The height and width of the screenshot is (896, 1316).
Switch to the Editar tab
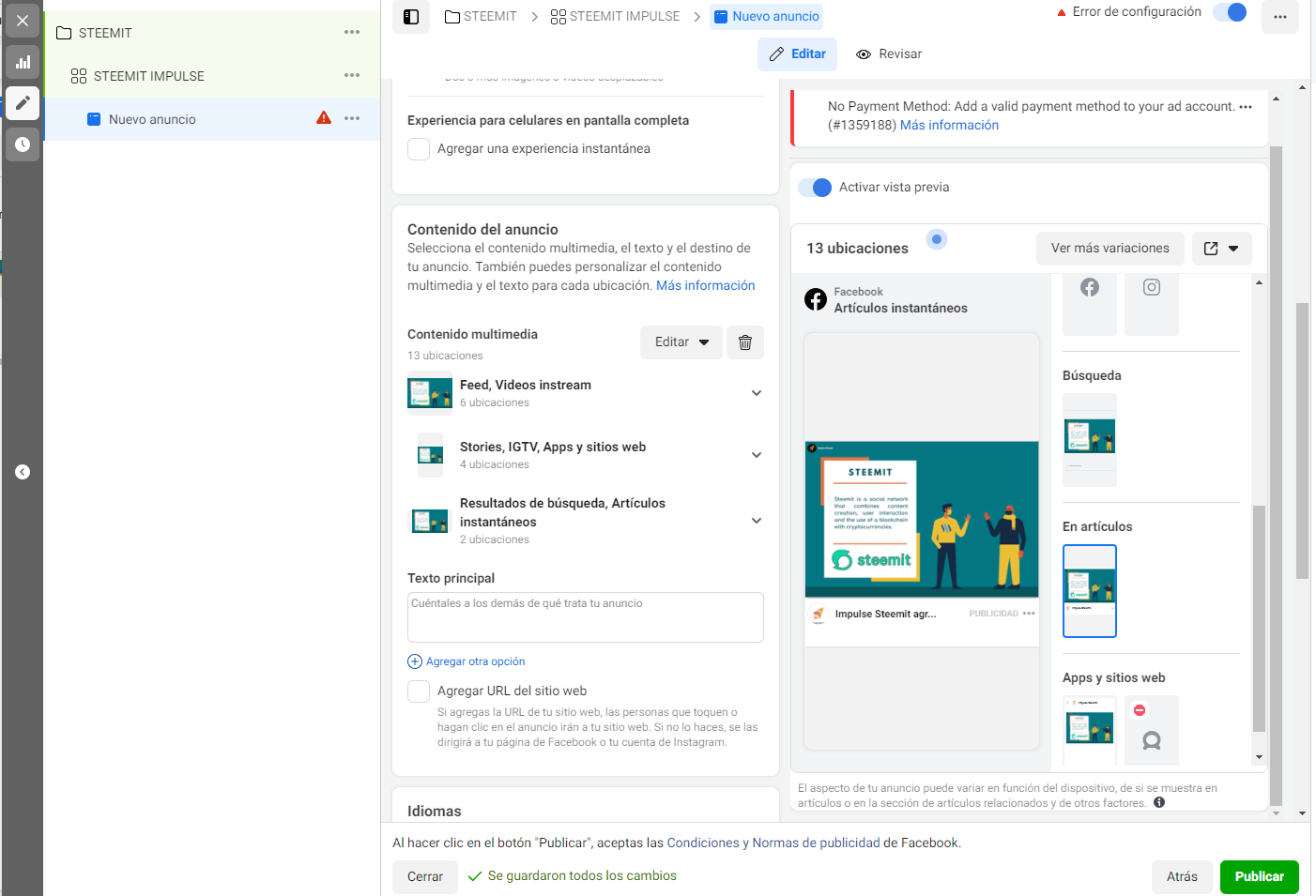(x=797, y=54)
